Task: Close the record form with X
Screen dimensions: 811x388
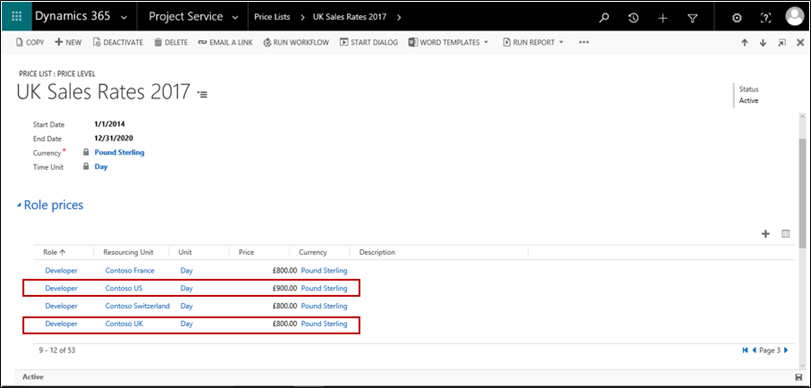Action: [800, 43]
